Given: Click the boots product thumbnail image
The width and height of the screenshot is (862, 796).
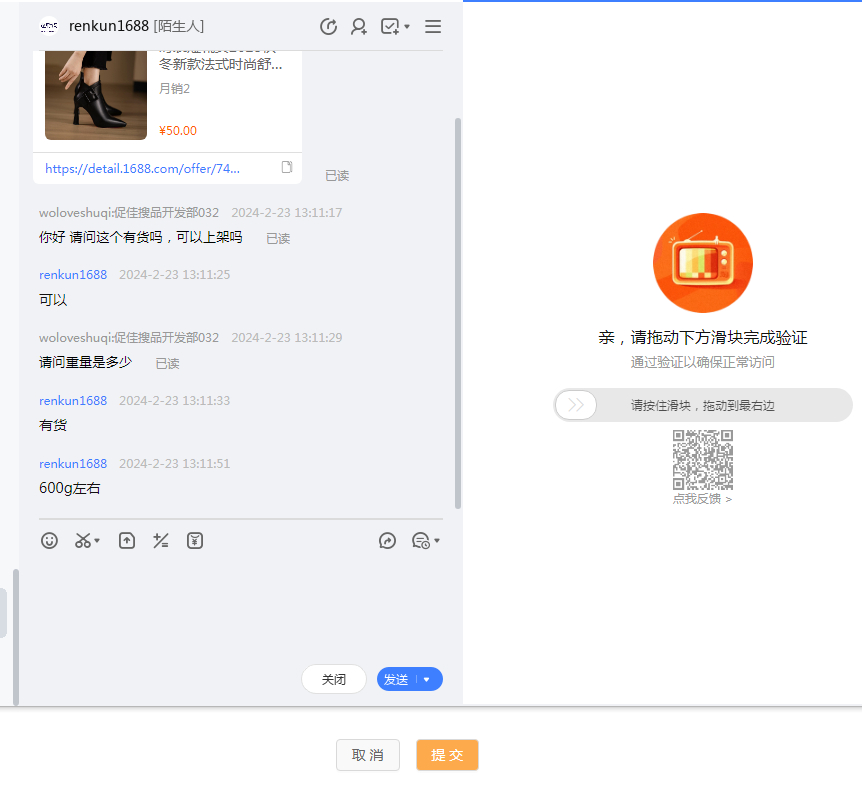Looking at the screenshot, I should tap(96, 92).
